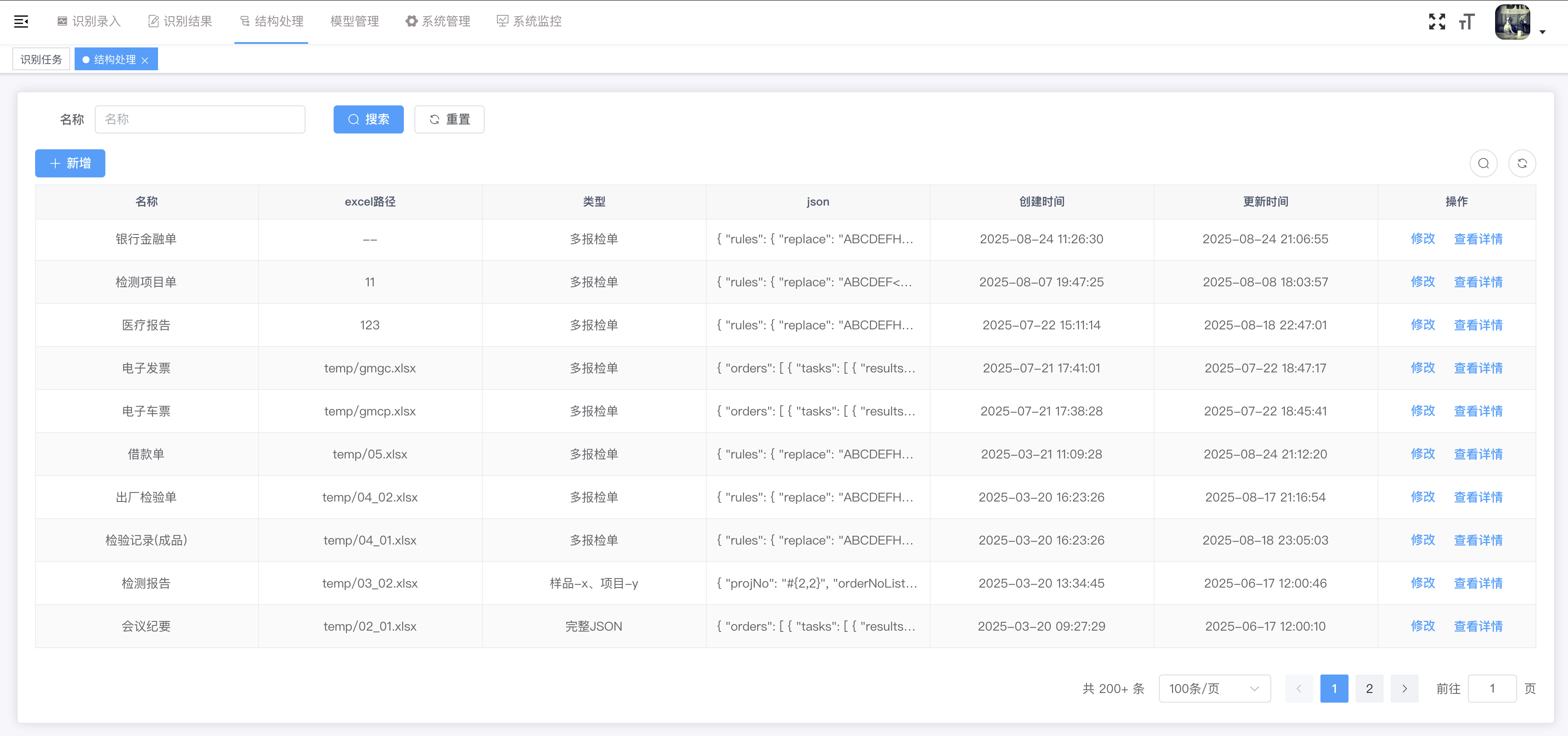Click the temp/gmgc.xlsx path cell
Viewport: 1568px width, 736px height.
coord(370,368)
